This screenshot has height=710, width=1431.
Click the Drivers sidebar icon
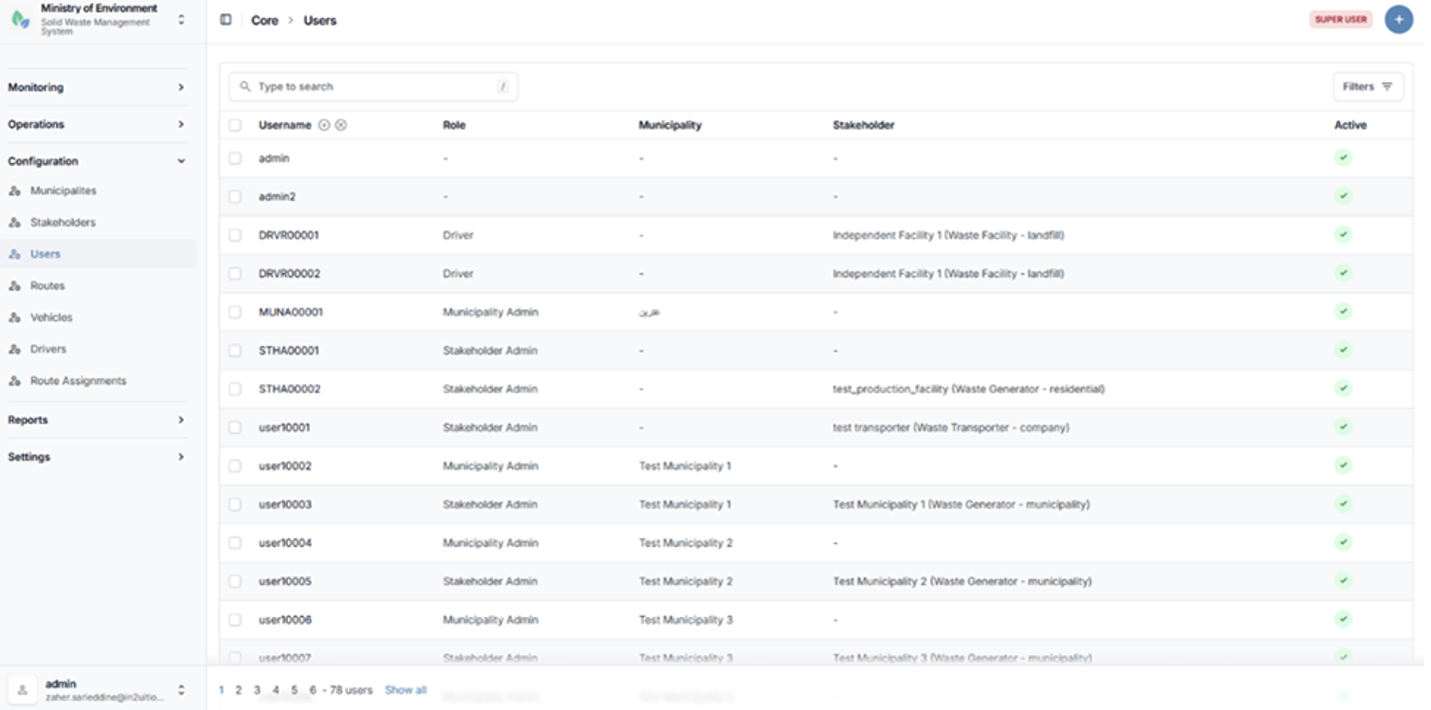15,350
